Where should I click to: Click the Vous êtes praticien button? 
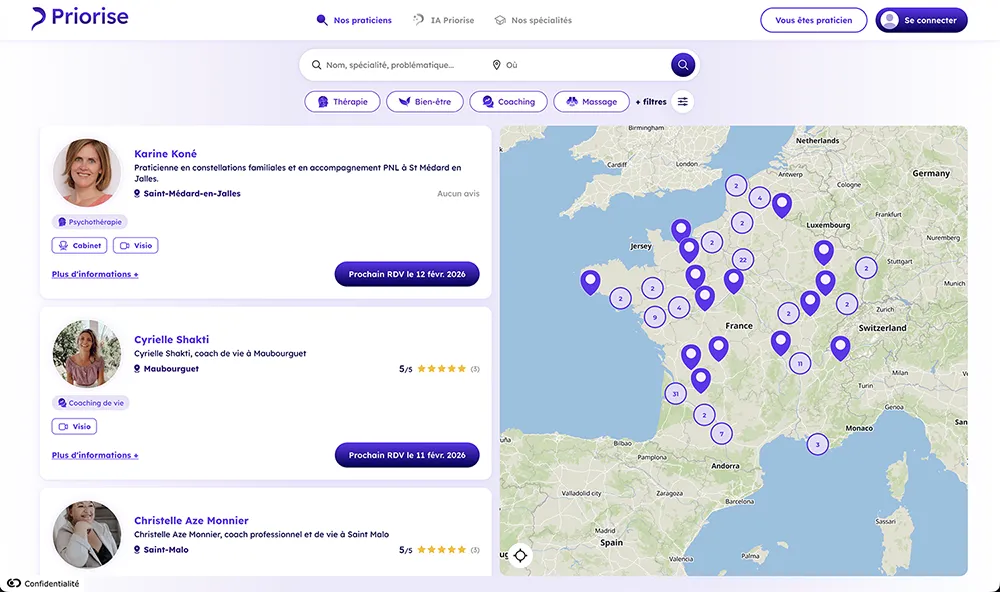pos(814,20)
